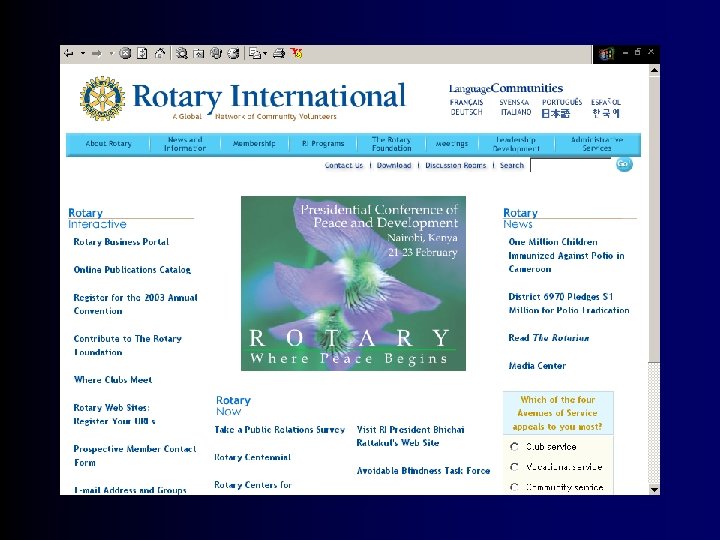The width and height of the screenshot is (720, 540).
Task: Switch language to Svenska
Action: [x=514, y=102]
